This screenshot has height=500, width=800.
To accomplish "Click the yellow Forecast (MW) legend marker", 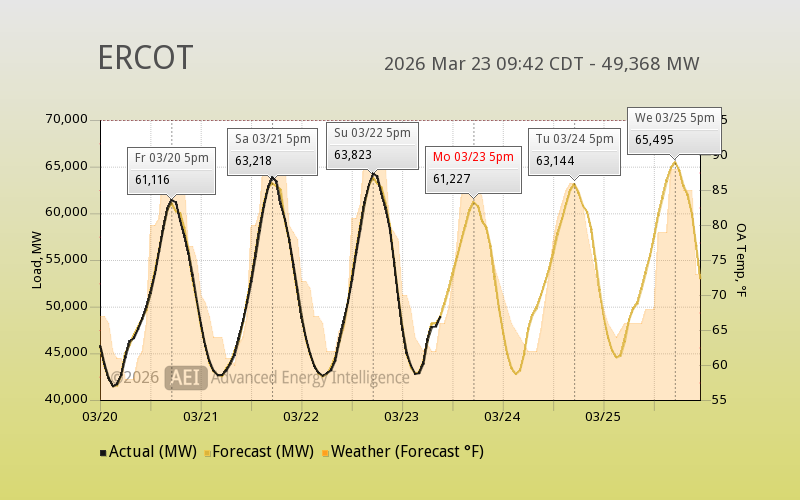I will pos(207,453).
